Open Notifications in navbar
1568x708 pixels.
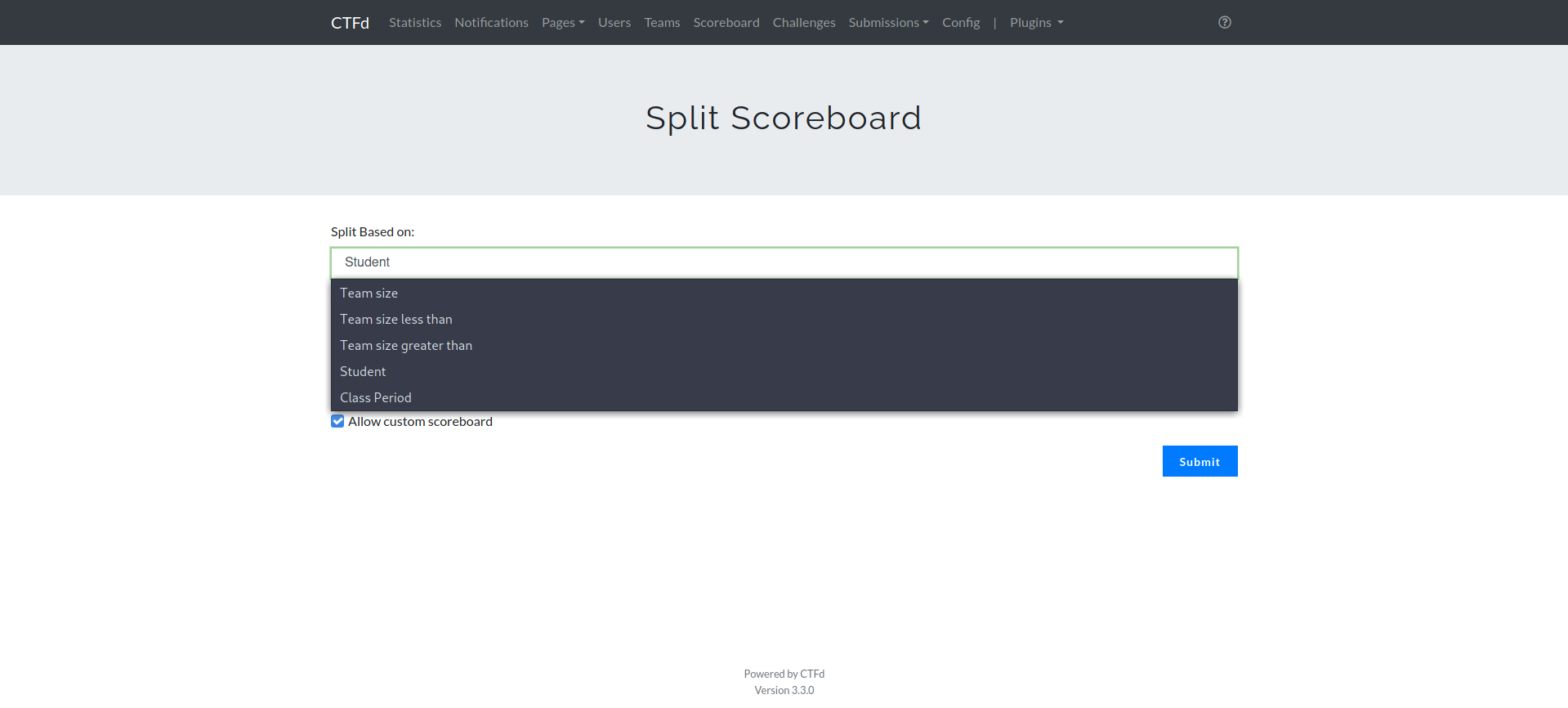coord(491,22)
